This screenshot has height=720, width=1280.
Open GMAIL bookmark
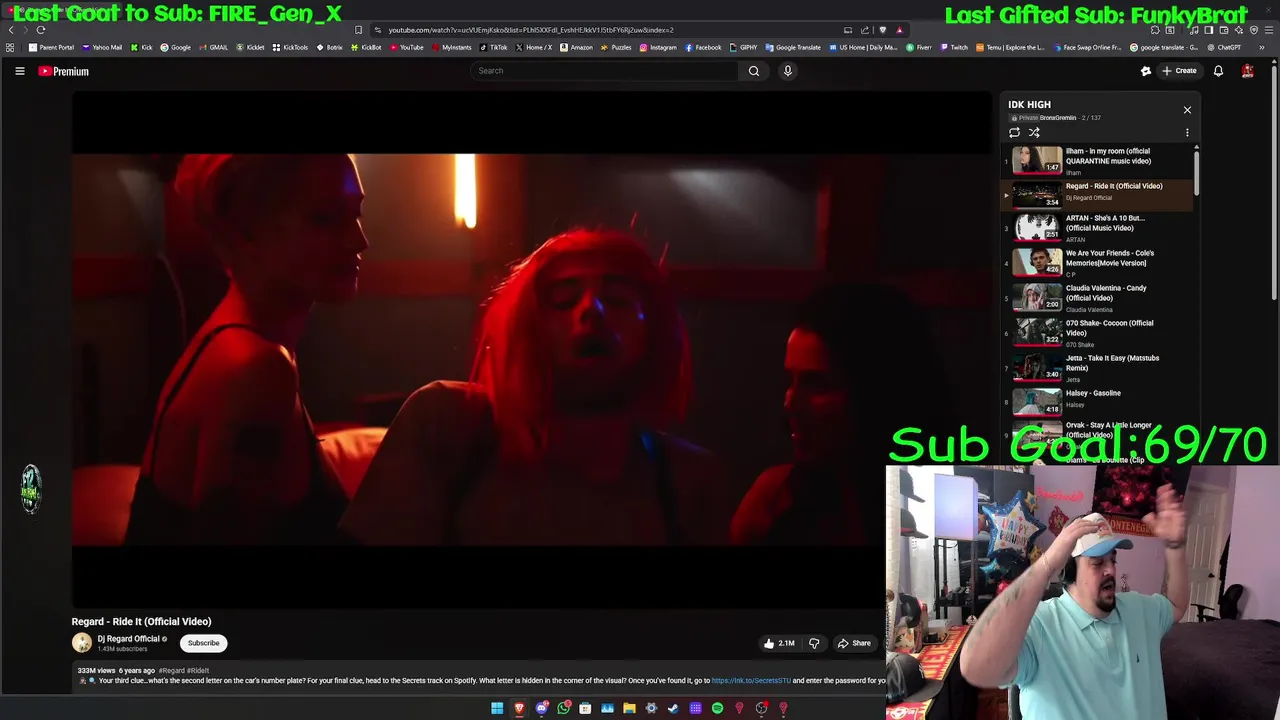213,47
